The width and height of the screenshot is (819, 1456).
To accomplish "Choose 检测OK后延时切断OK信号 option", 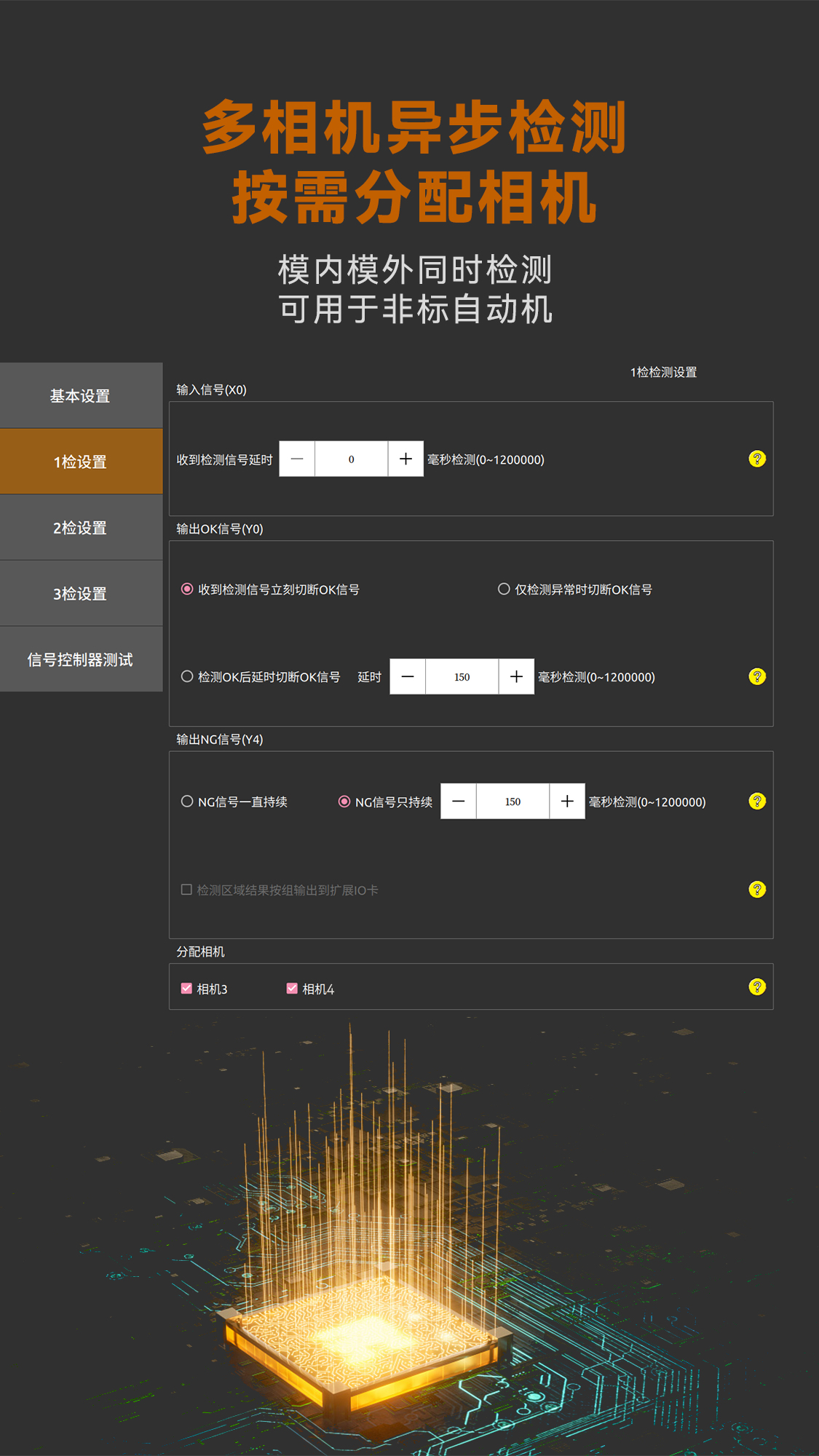I will [x=187, y=676].
